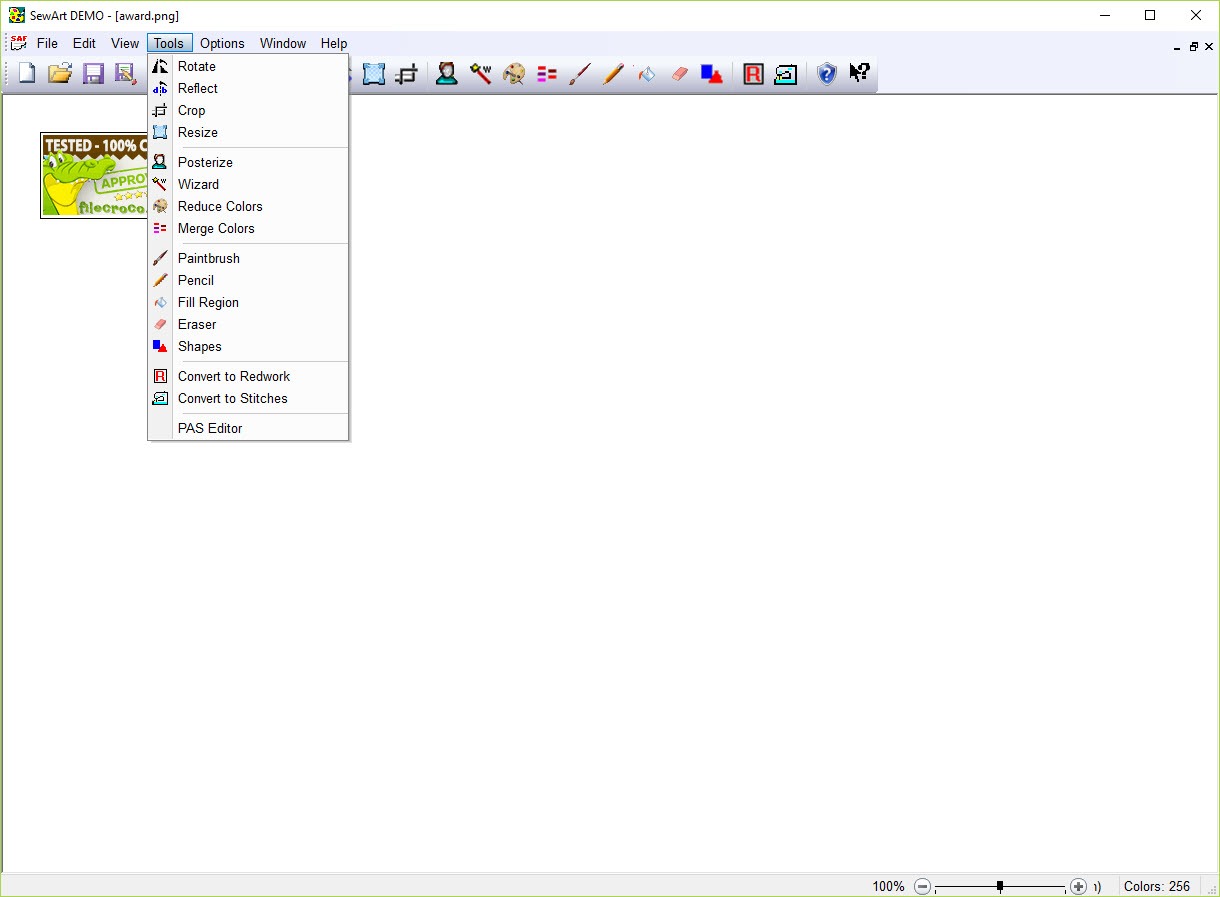Screen dimensions: 1220x897
Task: Select the Eraser icon in the toolbar
Action: coord(679,74)
